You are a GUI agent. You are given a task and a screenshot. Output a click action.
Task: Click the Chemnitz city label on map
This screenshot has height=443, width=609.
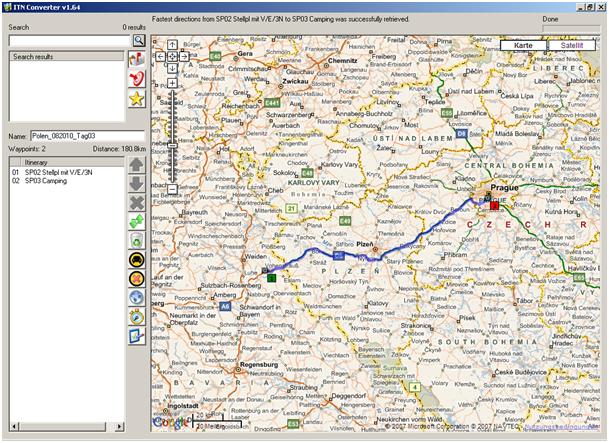(343, 61)
